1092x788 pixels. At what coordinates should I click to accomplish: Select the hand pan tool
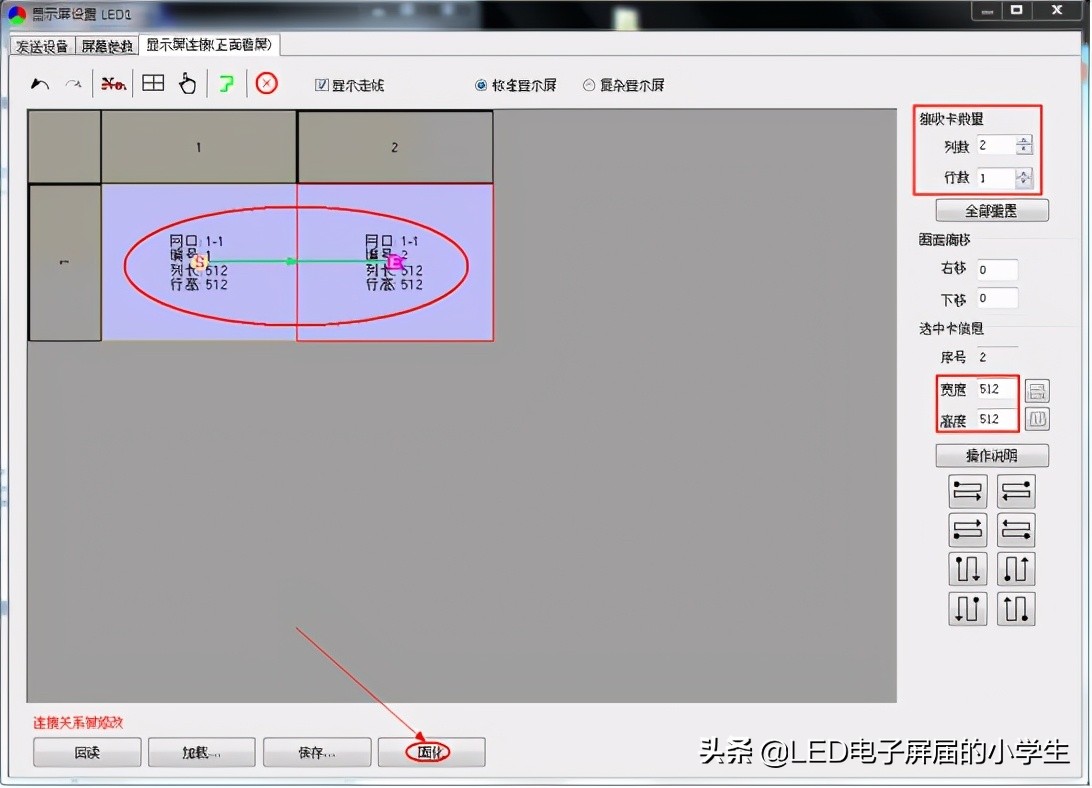point(188,84)
